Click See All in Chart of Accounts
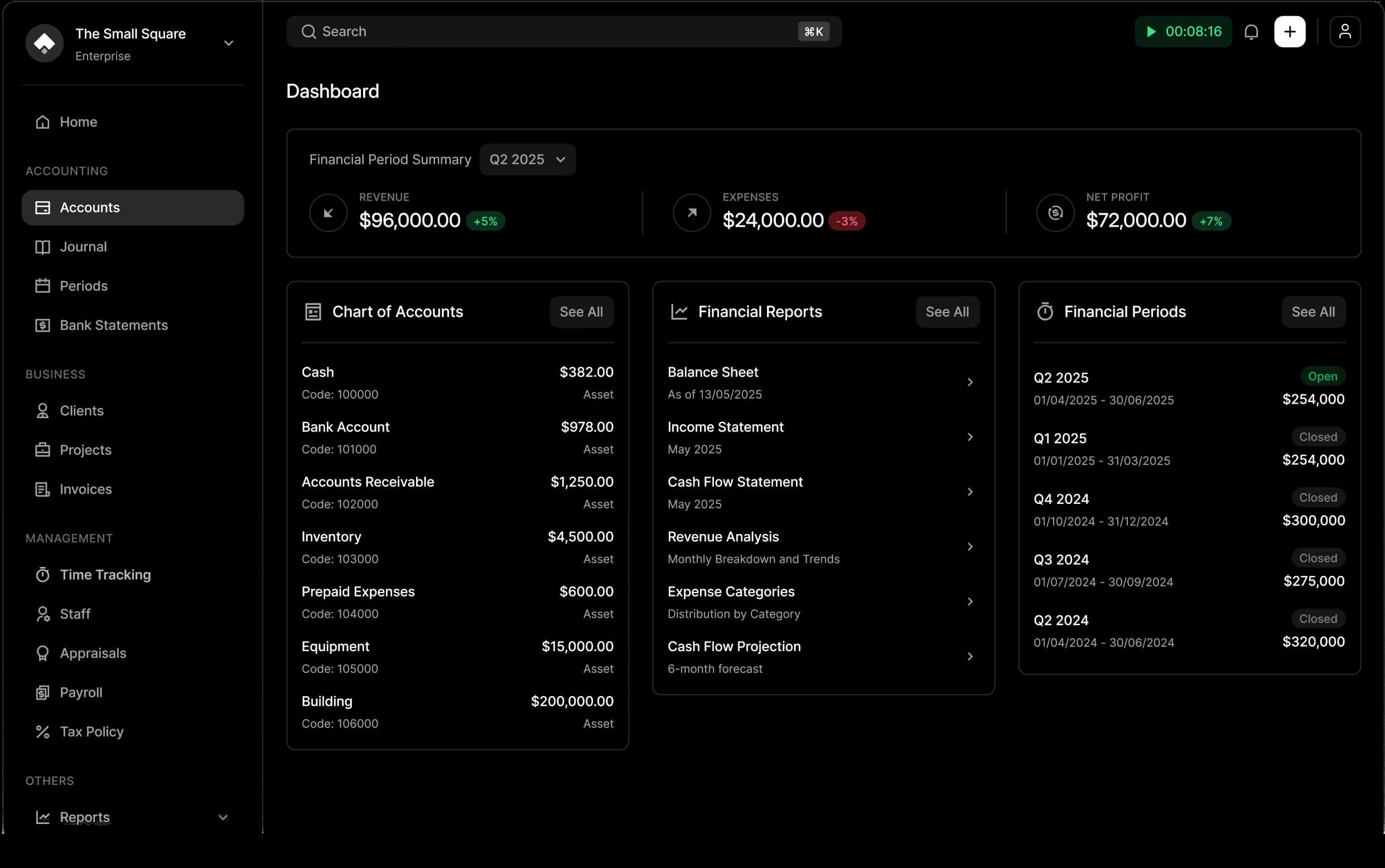The width and height of the screenshot is (1385, 868). (581, 312)
